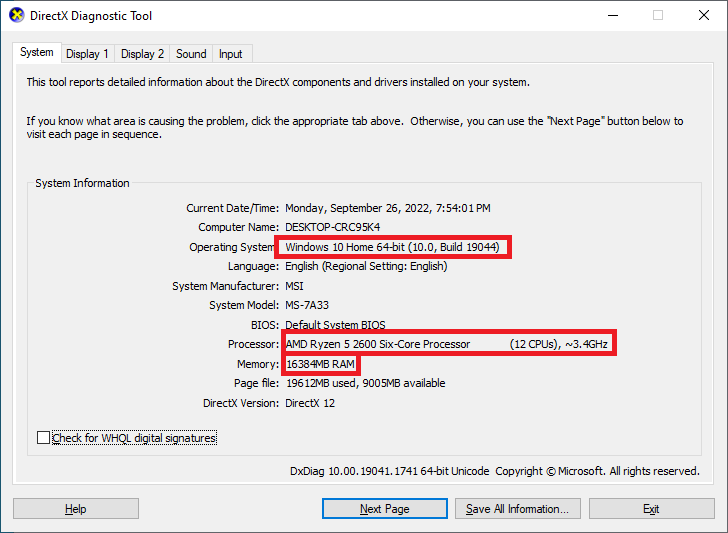Minimize the DirectX Diagnostic Tool window
The height and width of the screenshot is (533, 728).
click(x=611, y=16)
